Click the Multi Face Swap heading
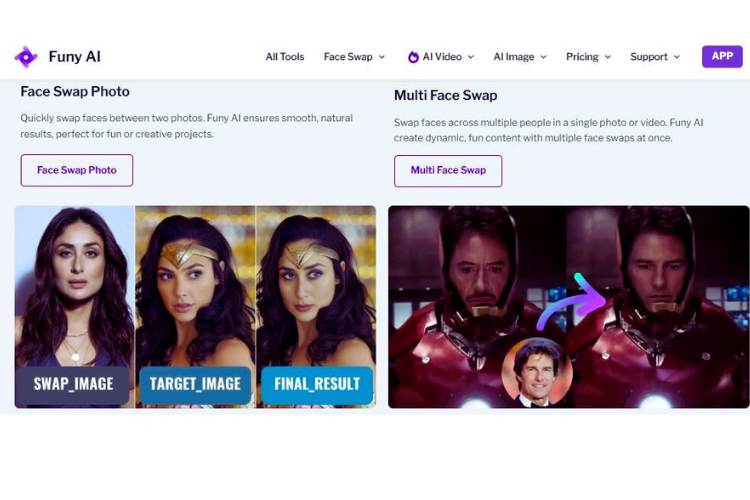This screenshot has height=500, width=750. click(446, 95)
